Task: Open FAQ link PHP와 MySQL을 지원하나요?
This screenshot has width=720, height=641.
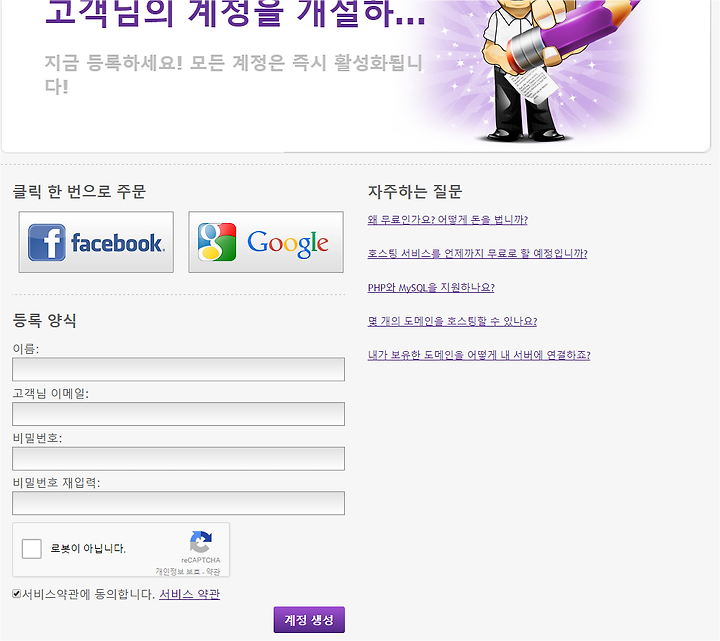Action: pos(431,287)
